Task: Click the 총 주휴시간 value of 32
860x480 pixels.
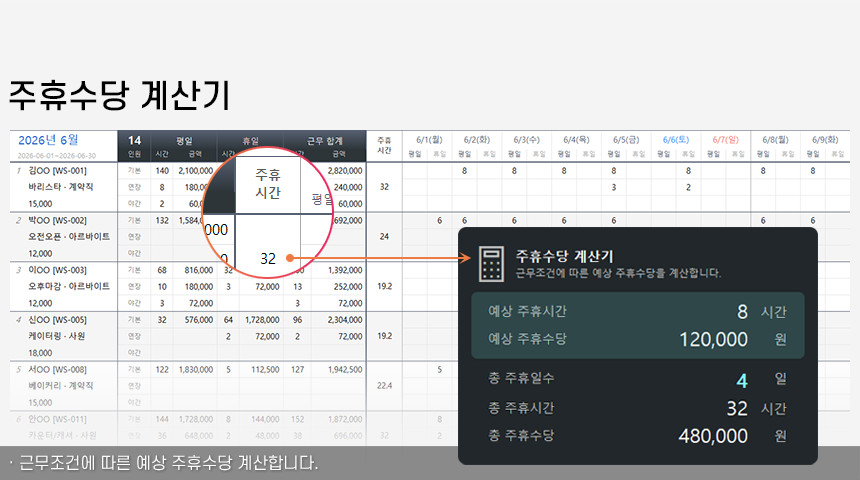Action: click(x=738, y=408)
